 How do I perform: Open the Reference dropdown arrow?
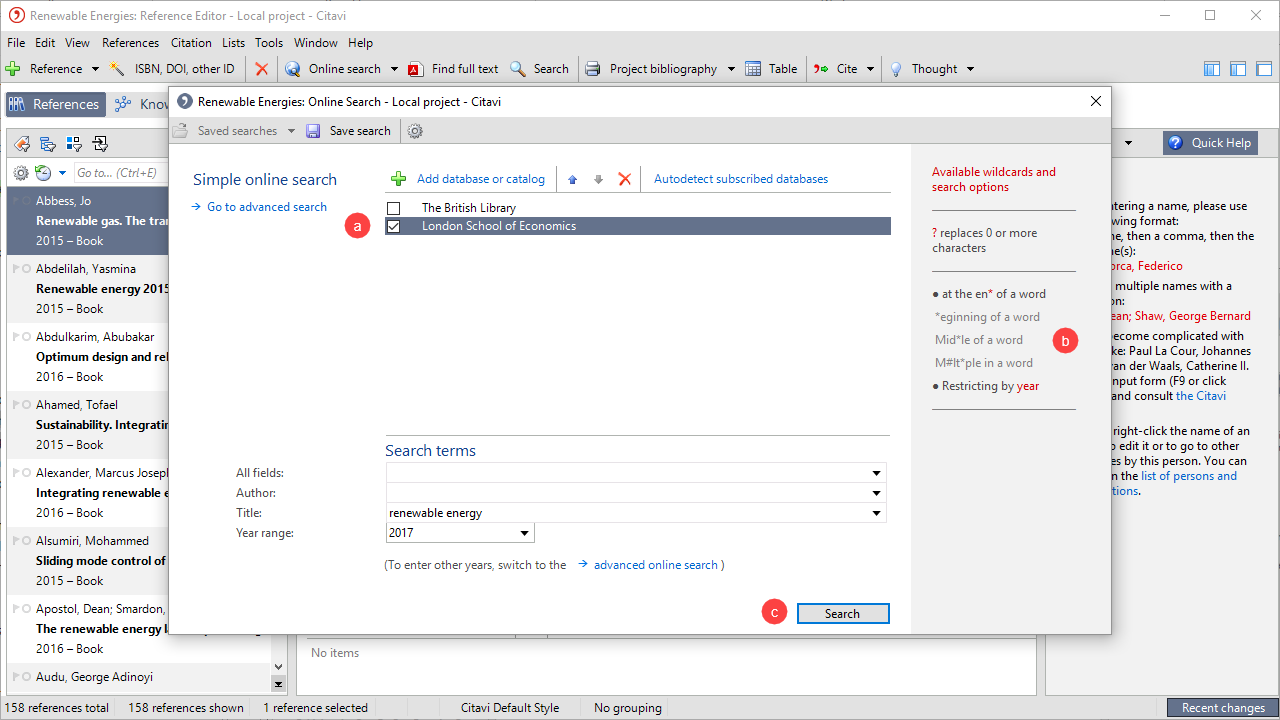point(96,69)
